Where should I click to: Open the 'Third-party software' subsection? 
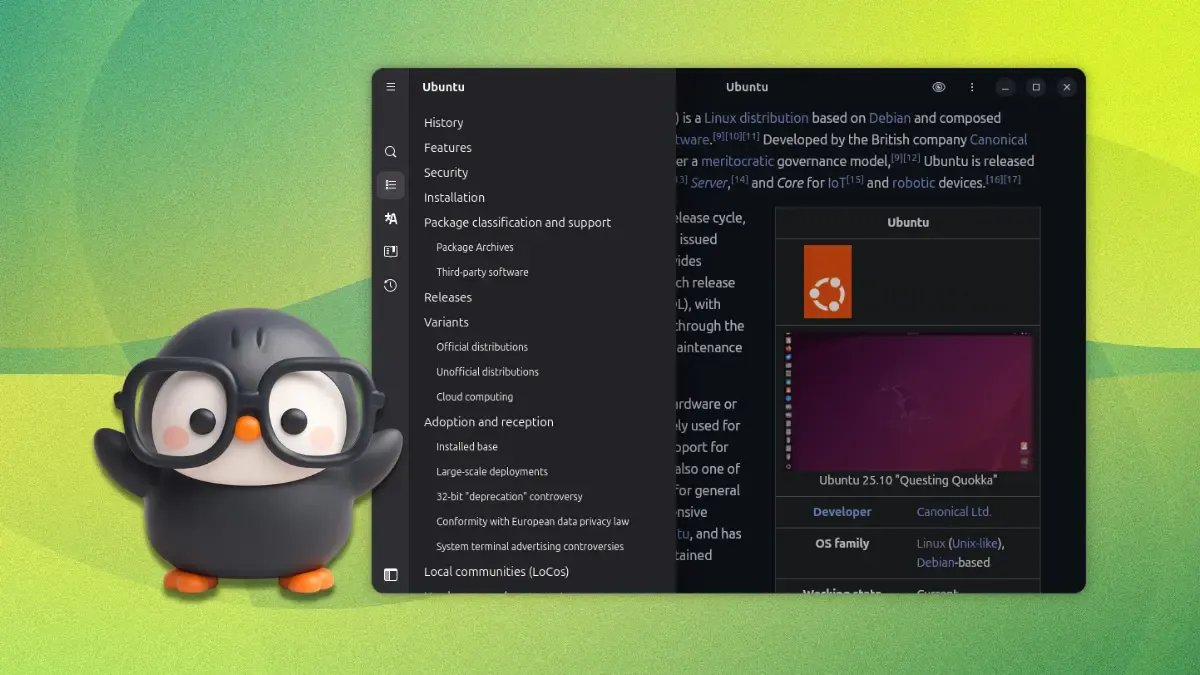483,271
